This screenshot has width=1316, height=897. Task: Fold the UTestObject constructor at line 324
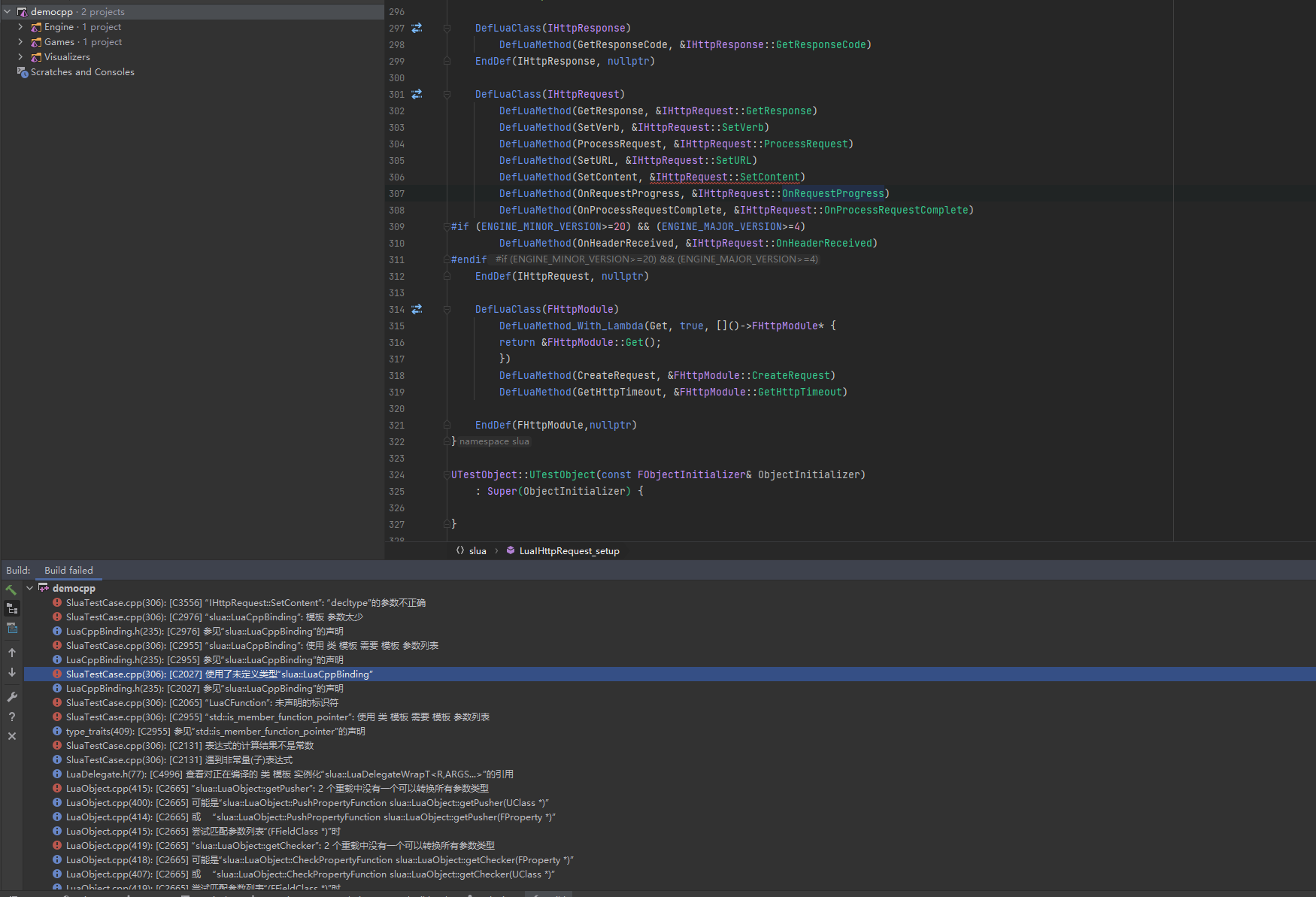pyautogui.click(x=447, y=474)
